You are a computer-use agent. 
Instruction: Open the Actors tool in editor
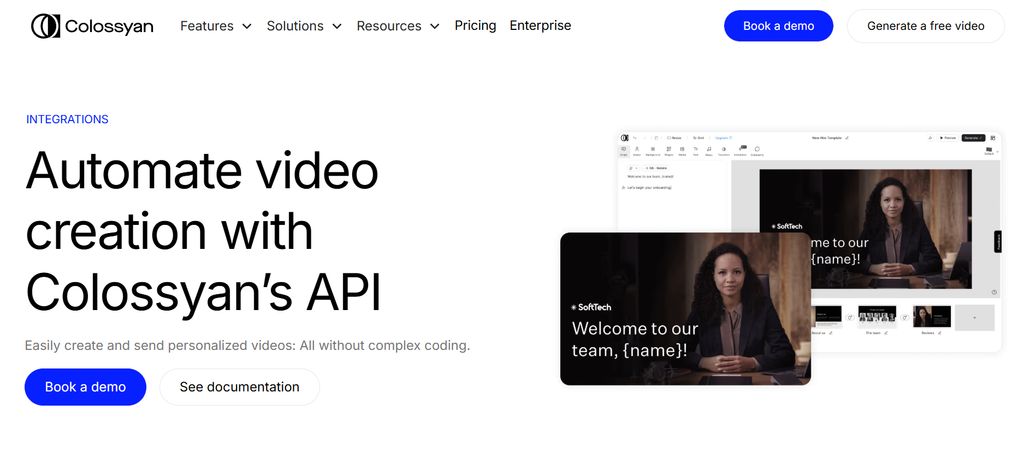[637, 151]
